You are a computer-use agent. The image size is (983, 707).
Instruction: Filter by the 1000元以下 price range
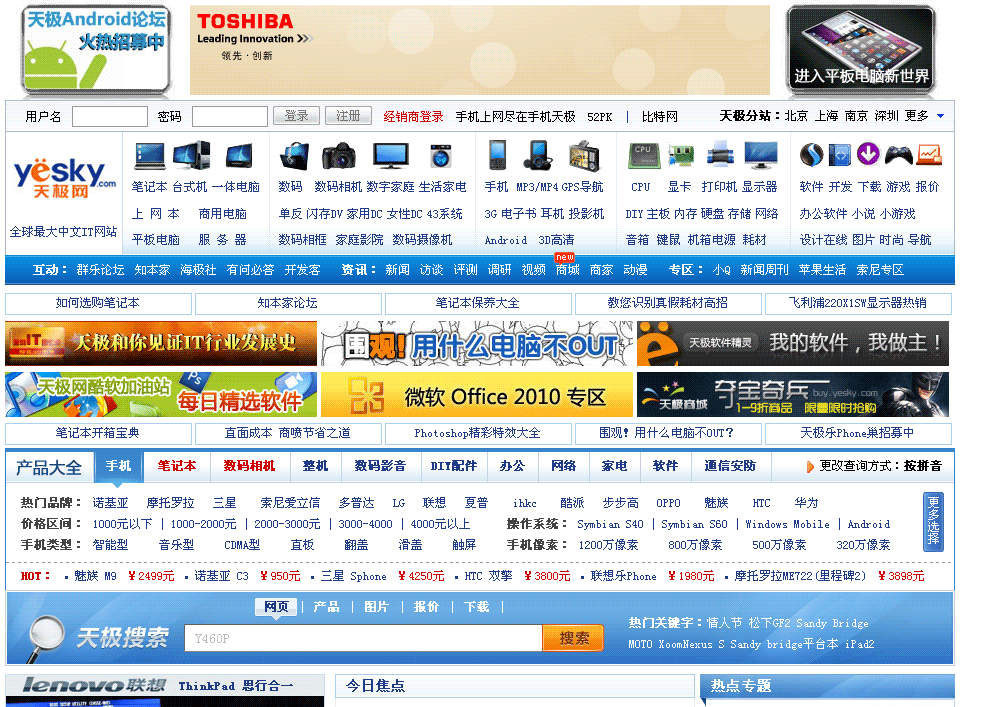122,524
